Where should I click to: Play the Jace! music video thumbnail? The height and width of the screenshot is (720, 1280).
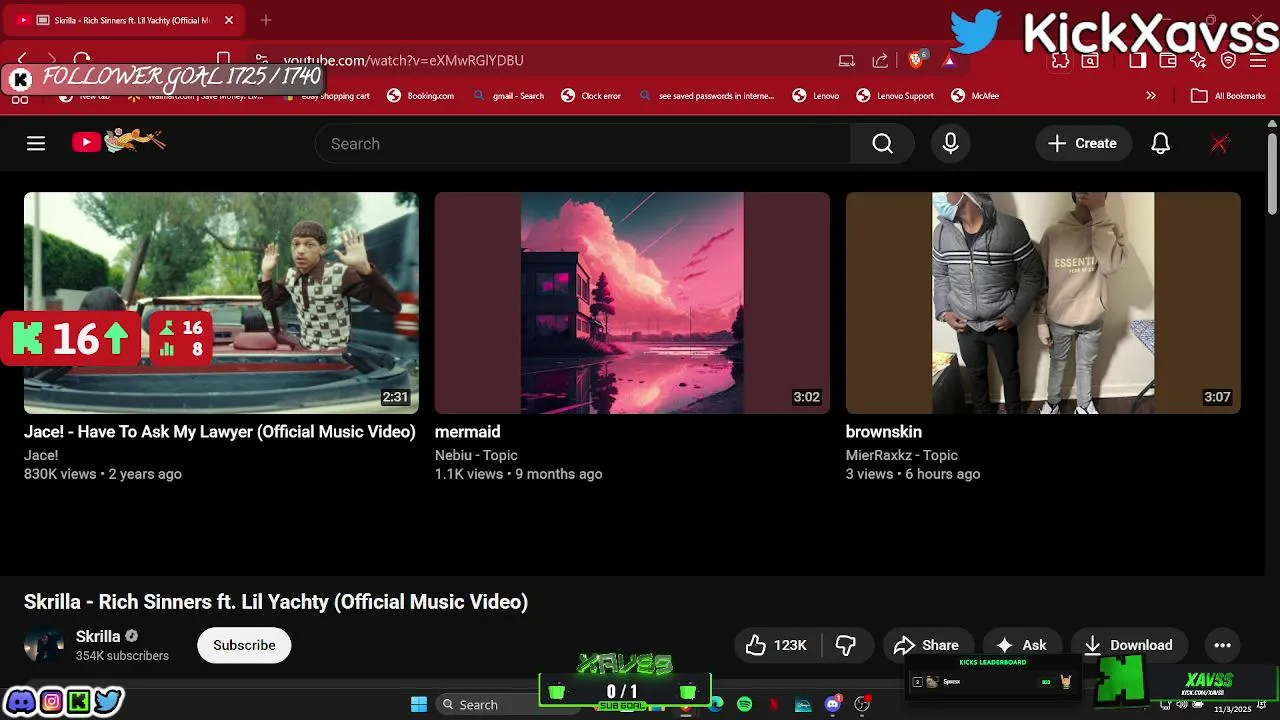click(x=221, y=303)
